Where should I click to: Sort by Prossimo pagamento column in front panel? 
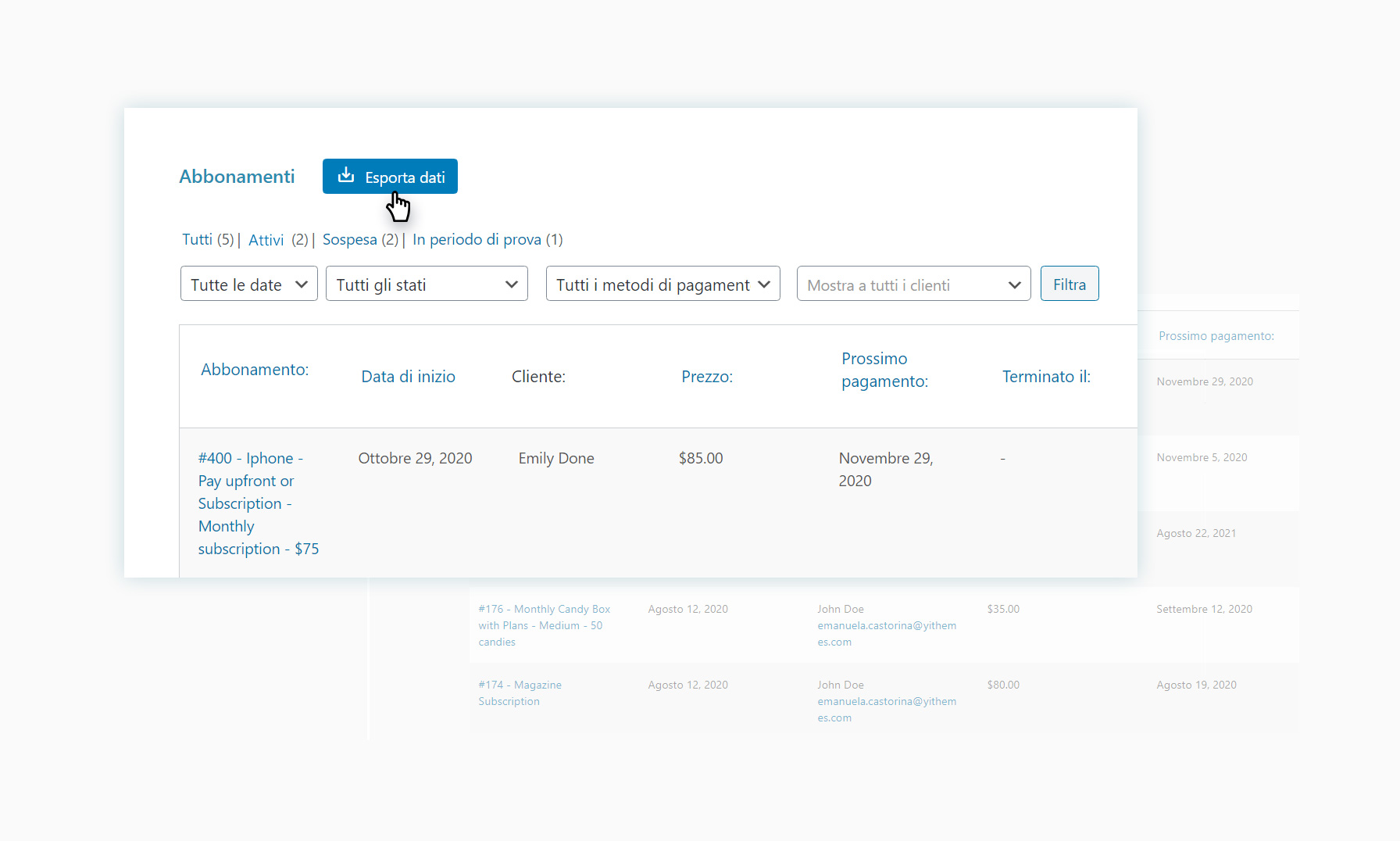tap(884, 370)
